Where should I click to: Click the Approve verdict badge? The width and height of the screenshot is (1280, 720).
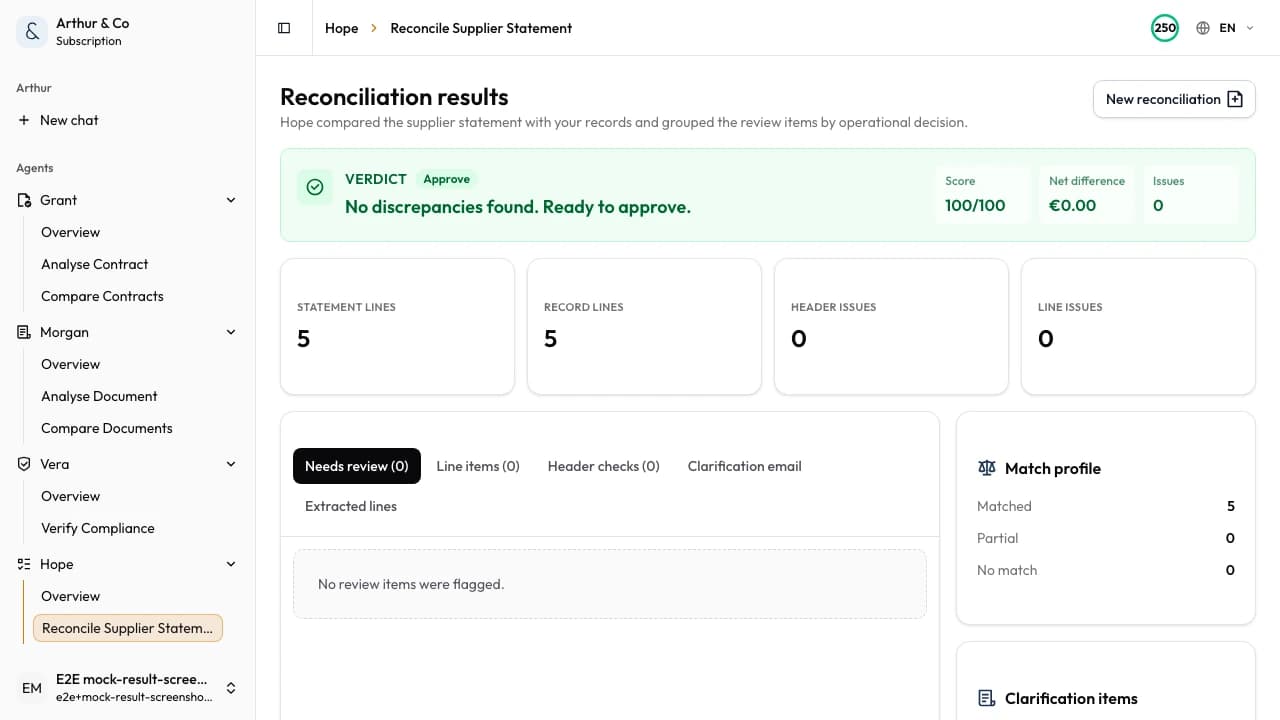[447, 179]
